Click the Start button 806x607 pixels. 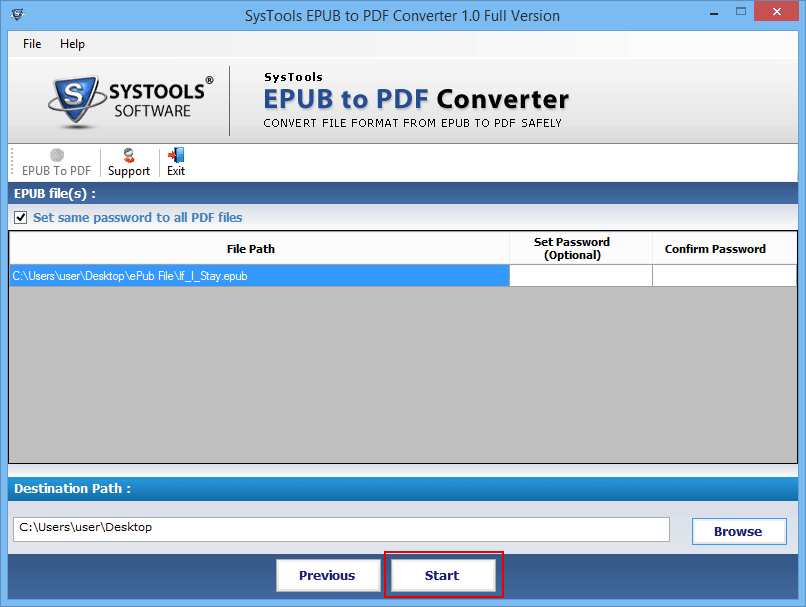443,575
